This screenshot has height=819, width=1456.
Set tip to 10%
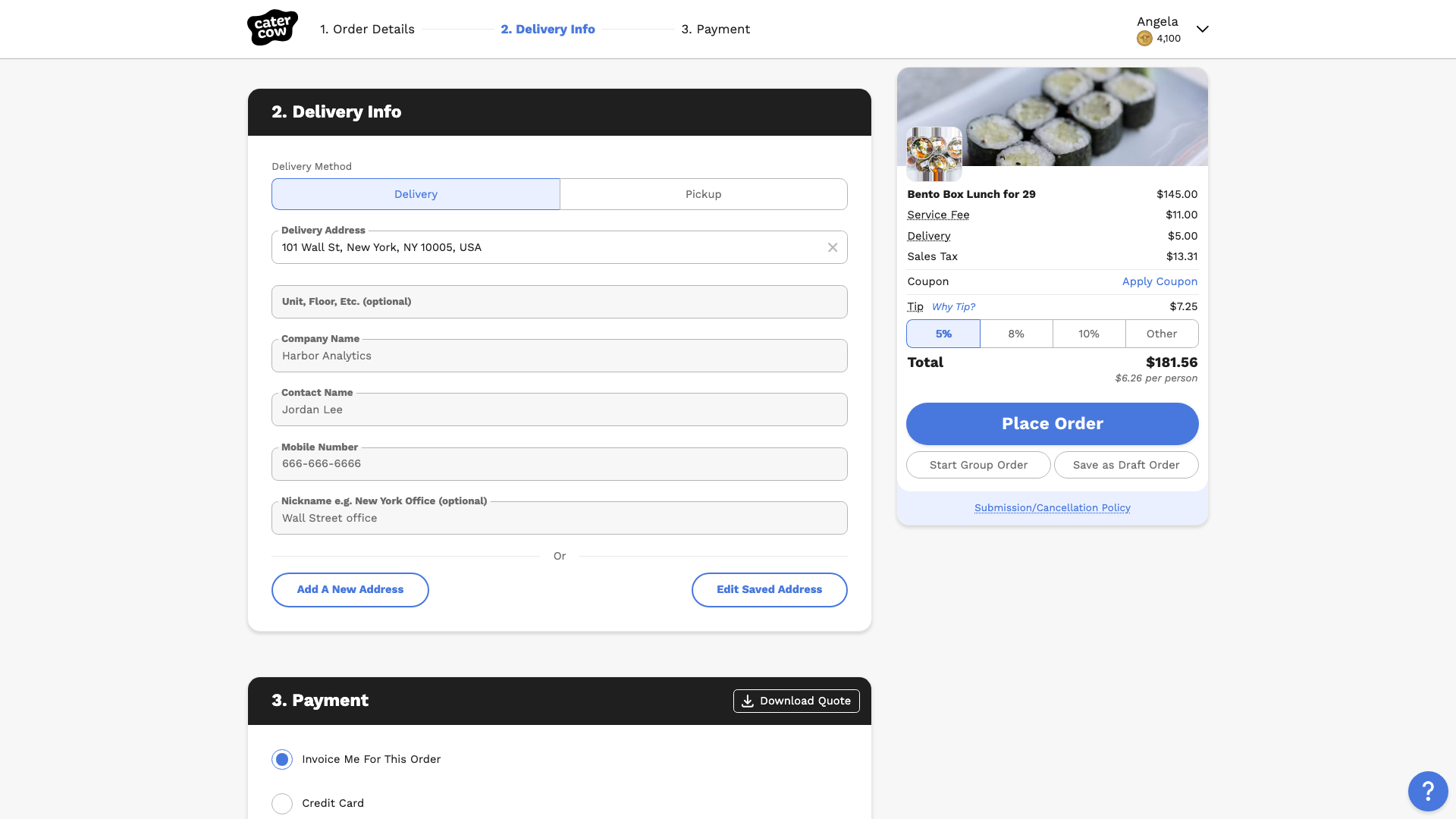pos(1089,334)
